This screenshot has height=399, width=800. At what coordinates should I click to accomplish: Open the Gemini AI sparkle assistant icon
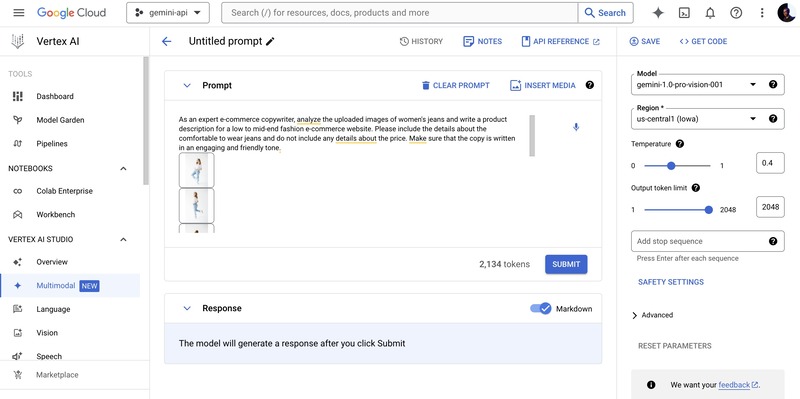658,13
